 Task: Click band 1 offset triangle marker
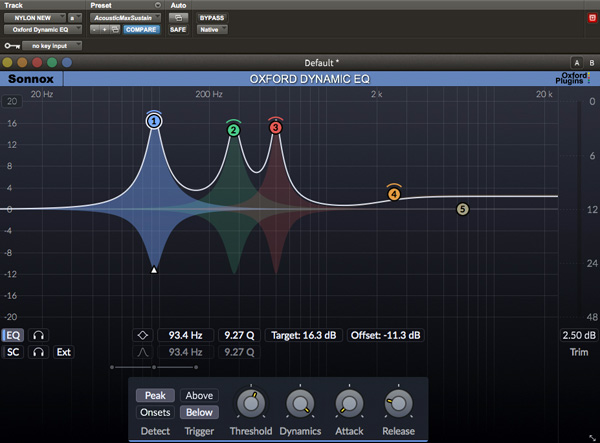(154, 270)
